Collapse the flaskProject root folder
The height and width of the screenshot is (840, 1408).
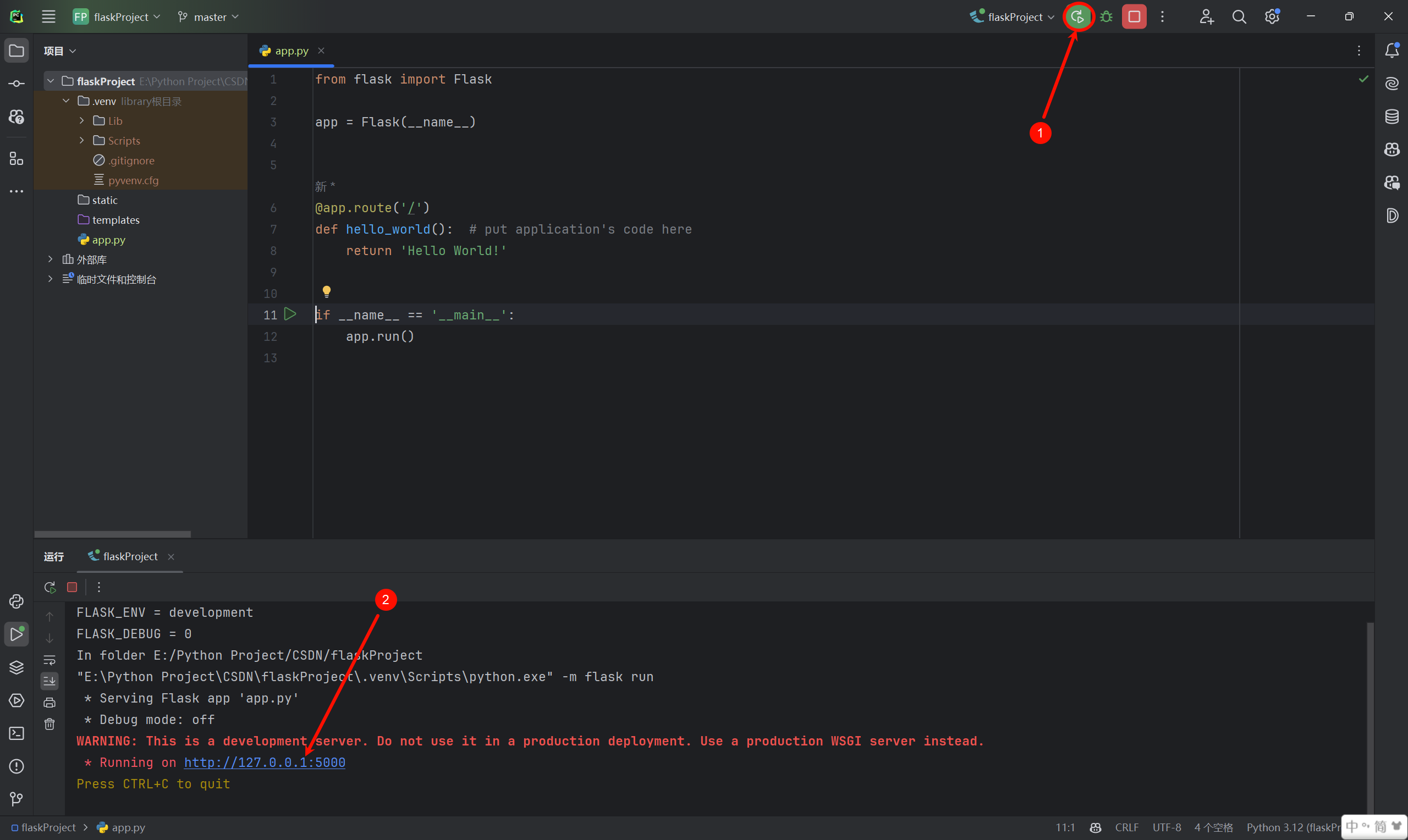(x=51, y=81)
